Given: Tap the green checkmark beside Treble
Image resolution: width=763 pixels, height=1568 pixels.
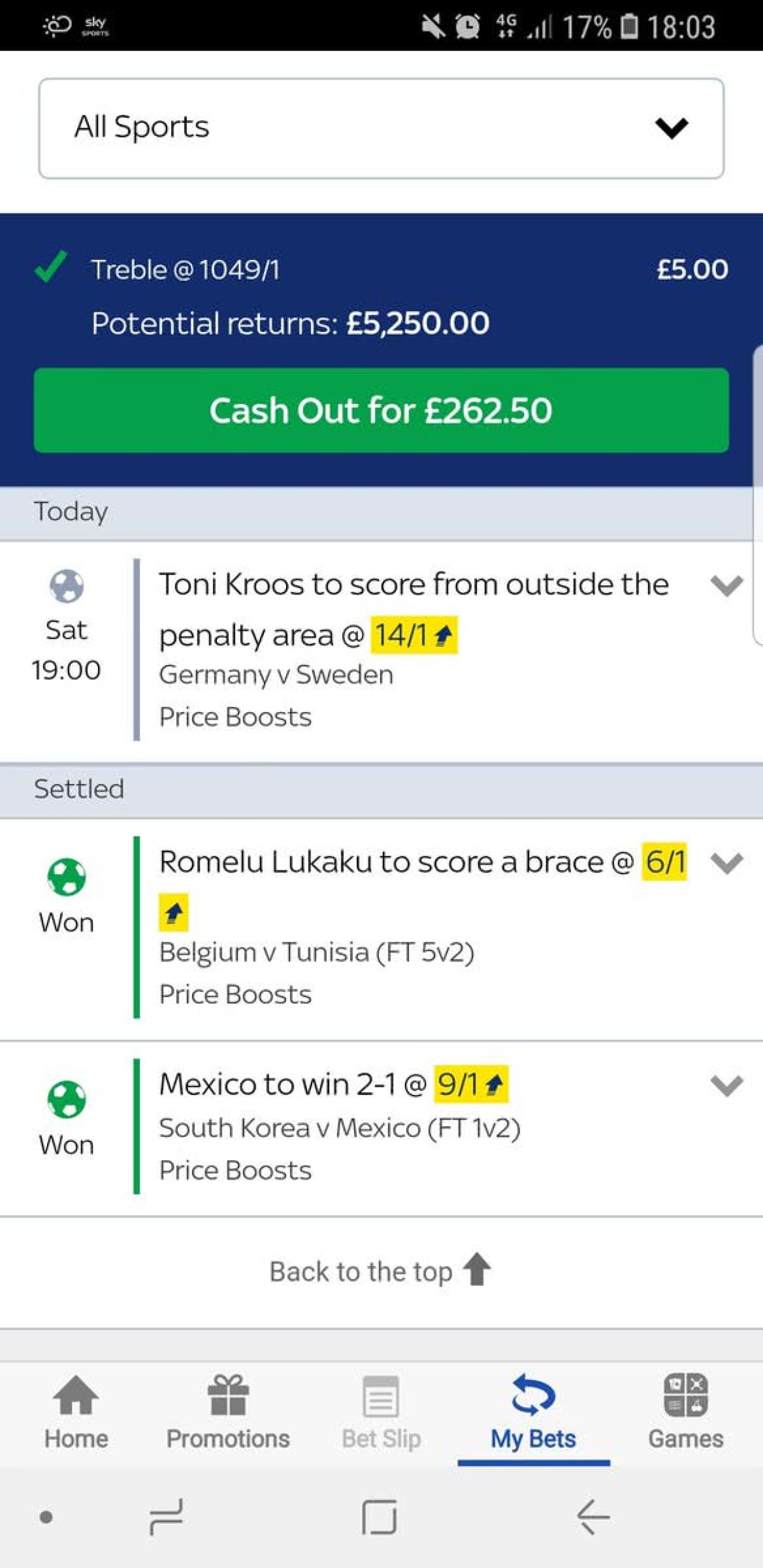Looking at the screenshot, I should pos(51,267).
